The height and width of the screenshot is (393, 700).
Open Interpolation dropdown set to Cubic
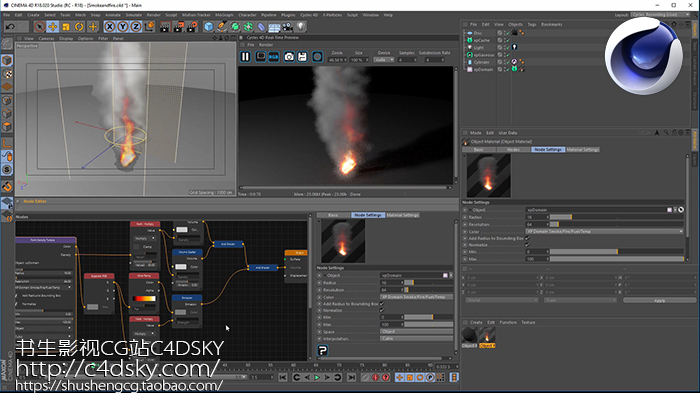coord(417,339)
